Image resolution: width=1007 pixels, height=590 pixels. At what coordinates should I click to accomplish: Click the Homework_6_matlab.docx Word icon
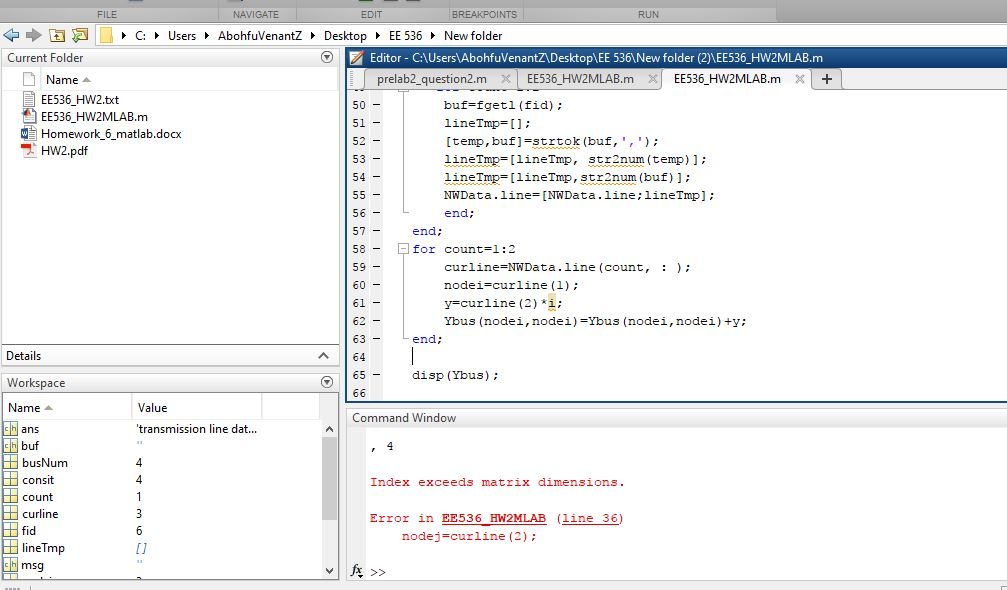click(x=29, y=133)
